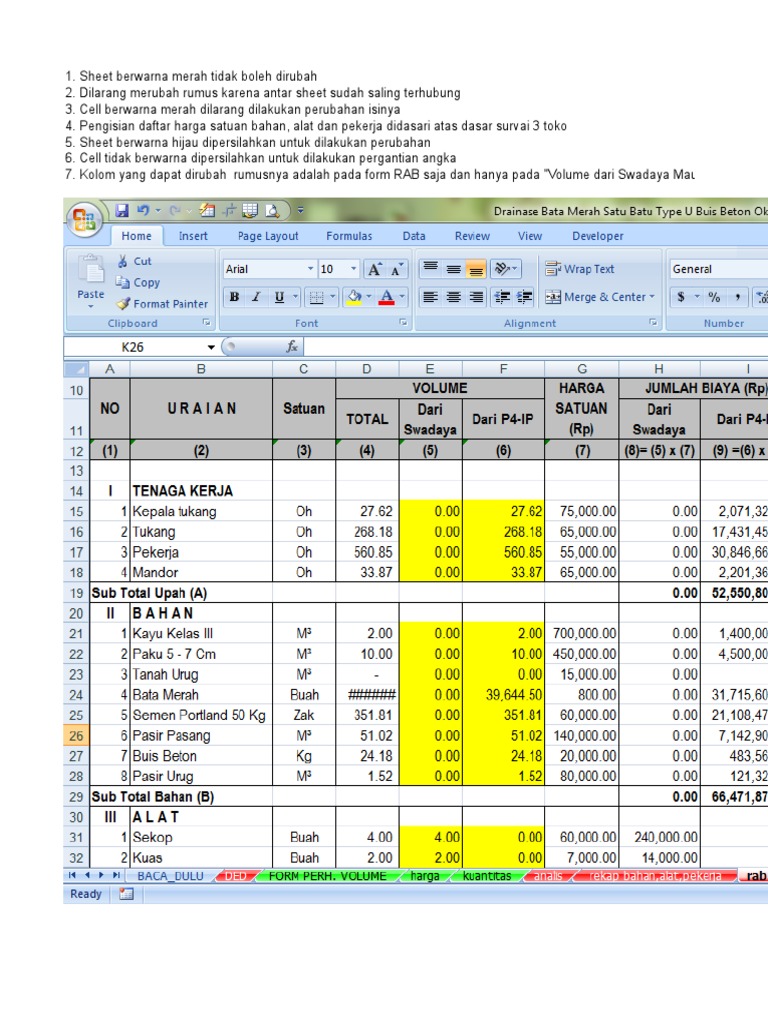The image size is (768, 1024).
Task: Save the workbook from Quick Access toolbar
Action: pyautogui.click(x=122, y=211)
